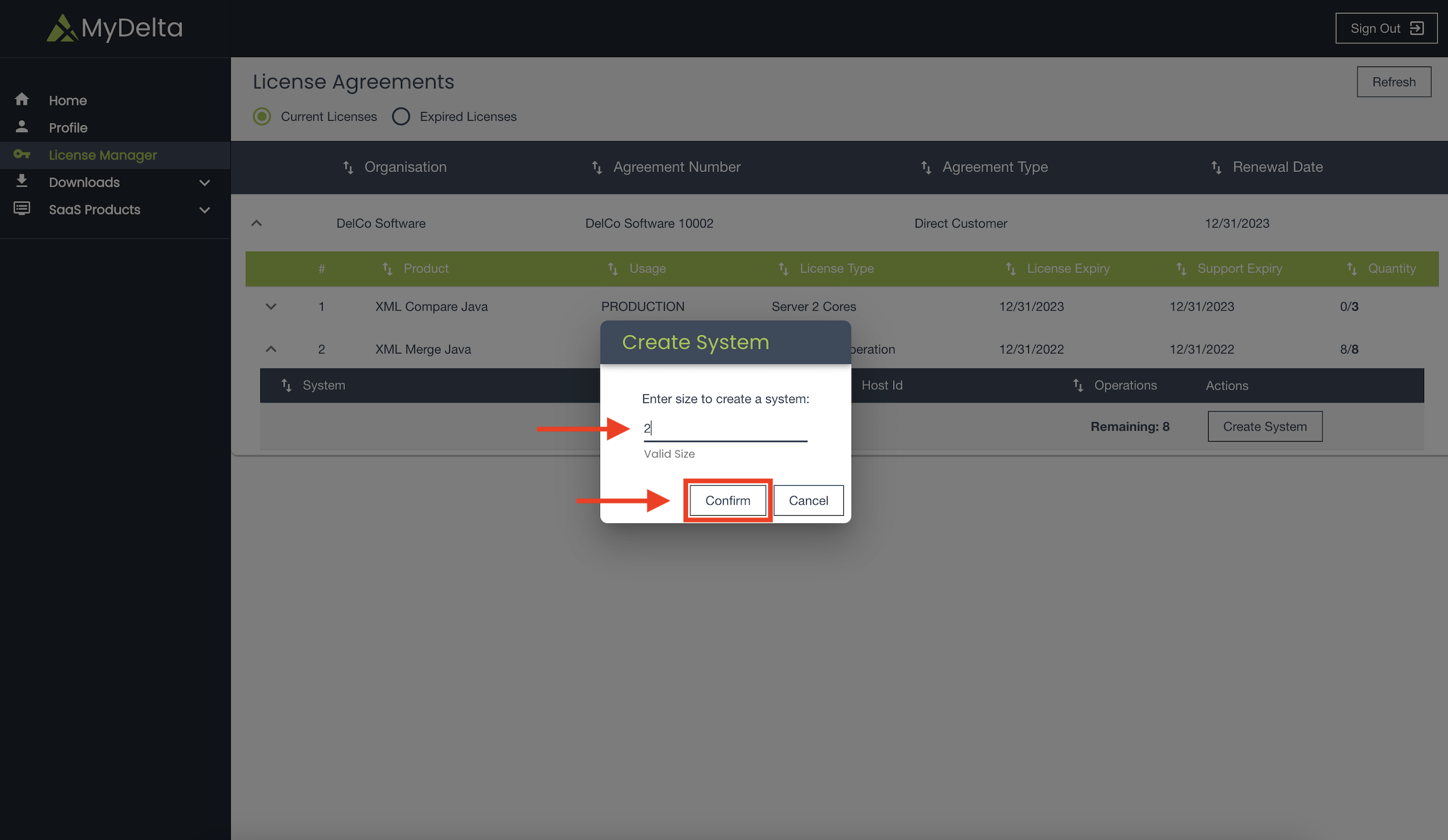
Task: Sort by Organisation column arrows icon
Action: point(348,167)
